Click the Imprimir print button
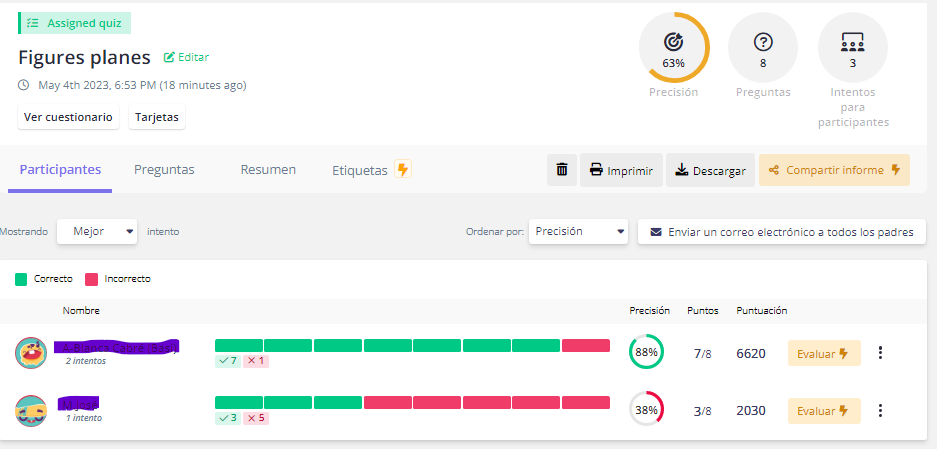The width and height of the screenshot is (937, 449). click(621, 170)
